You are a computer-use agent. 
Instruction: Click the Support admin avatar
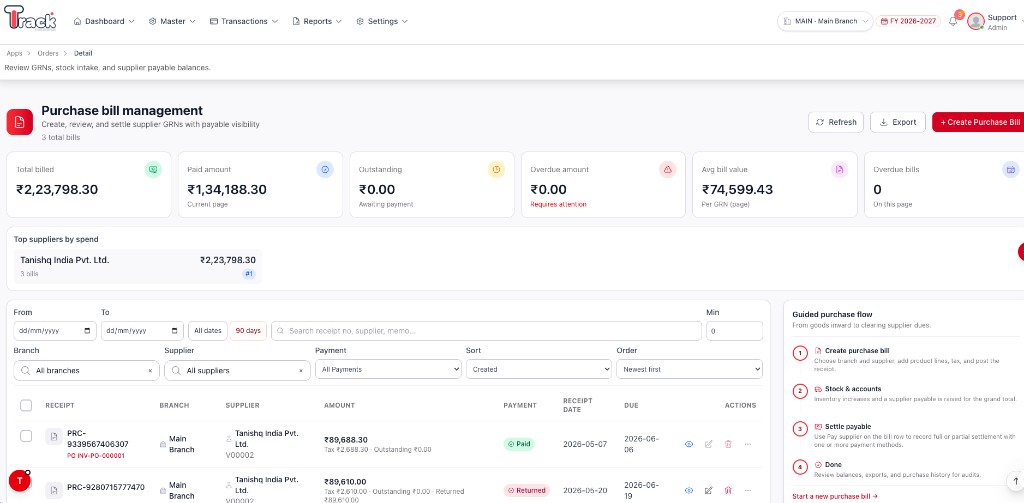pos(976,22)
